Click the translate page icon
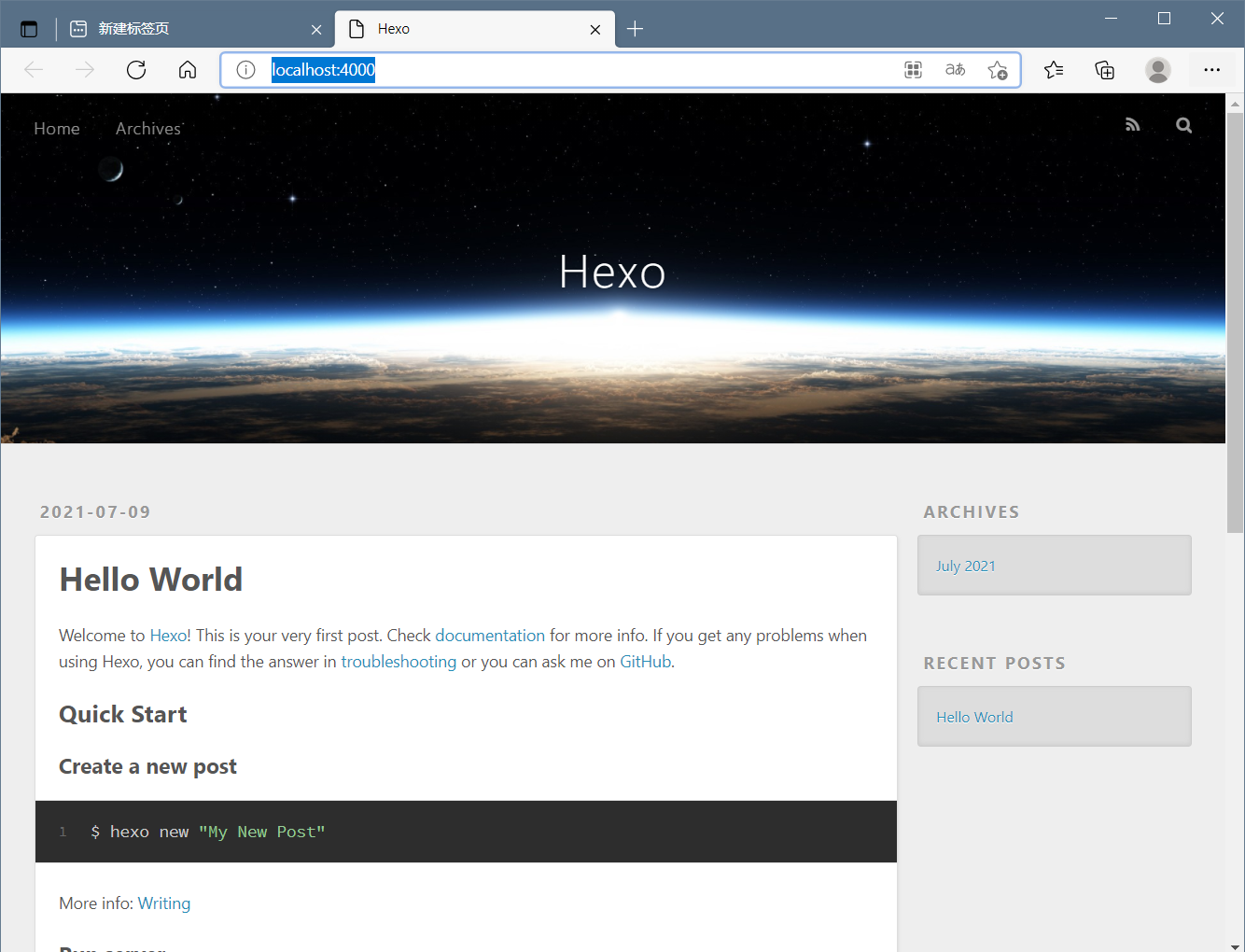Screen dimensions: 1245x952 (x=956, y=70)
